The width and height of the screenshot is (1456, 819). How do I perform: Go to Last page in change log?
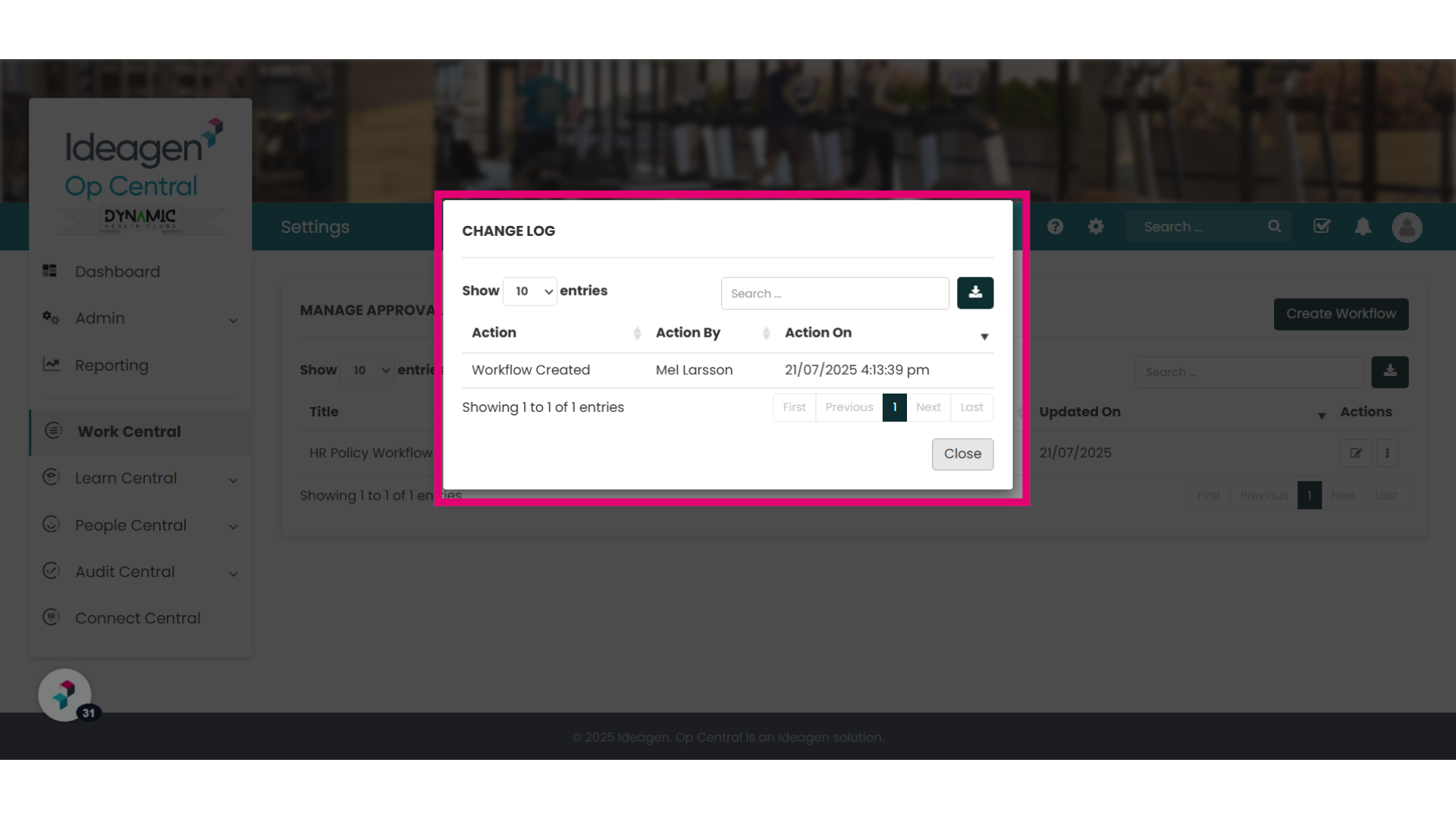click(x=971, y=407)
